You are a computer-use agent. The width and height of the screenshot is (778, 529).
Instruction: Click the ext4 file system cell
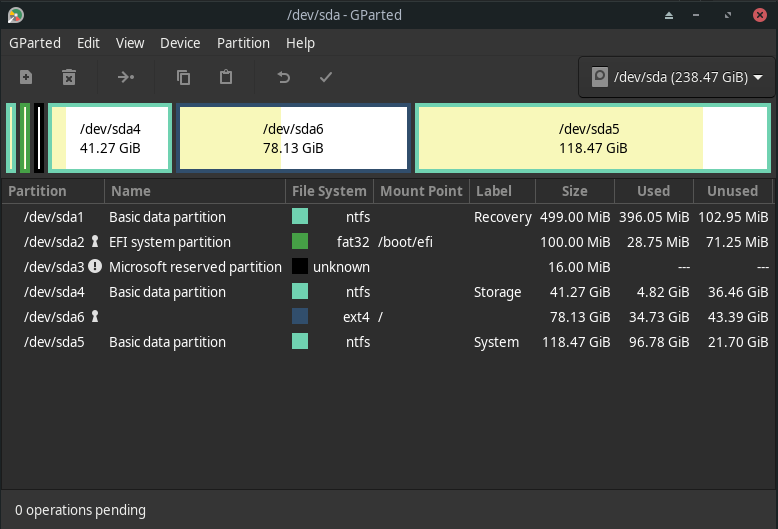[356, 317]
